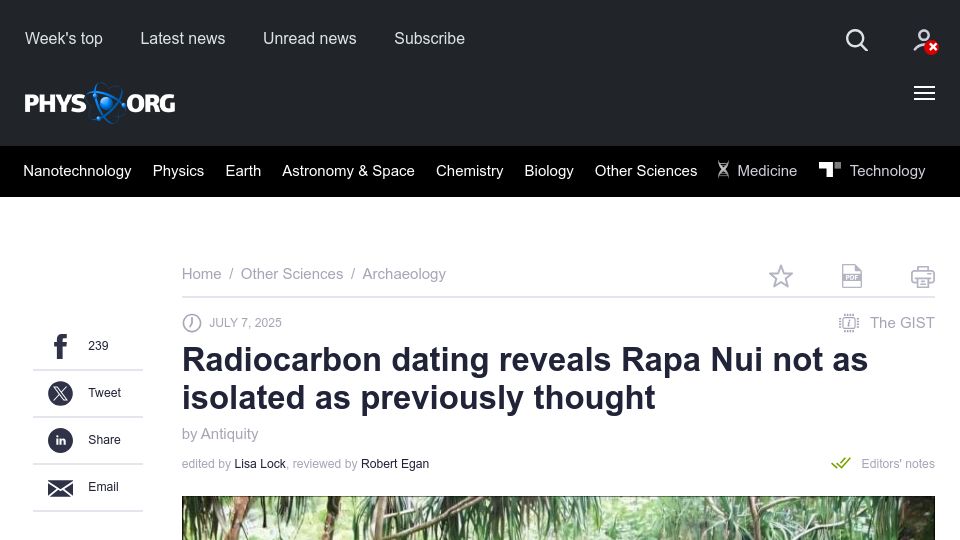The image size is (960, 540).
Task: Open Biology category
Action: tap(549, 171)
